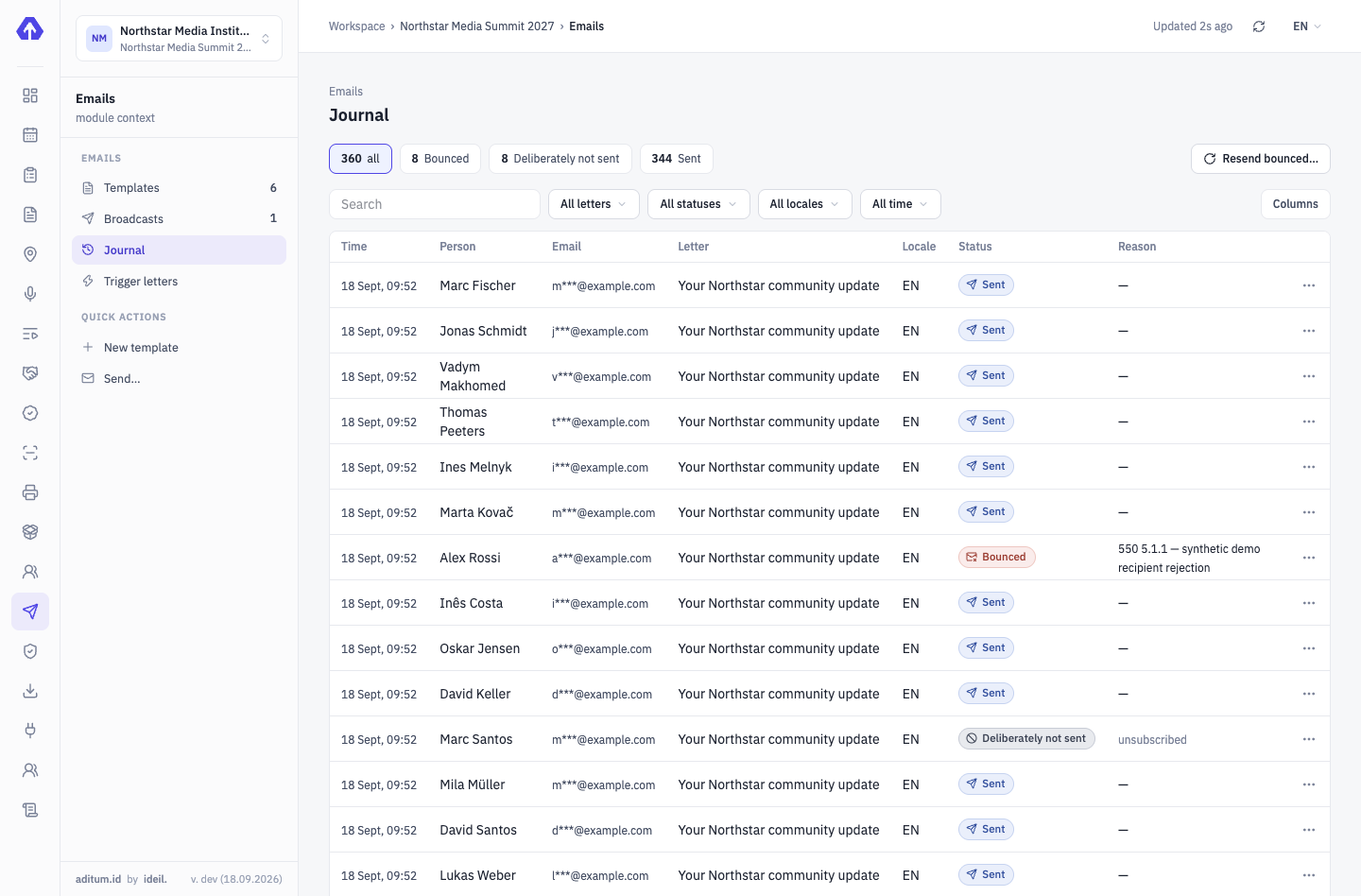Viewport: 1361px width, 896px height.
Task: Open row actions for Lukas Weber
Action: 1309,875
